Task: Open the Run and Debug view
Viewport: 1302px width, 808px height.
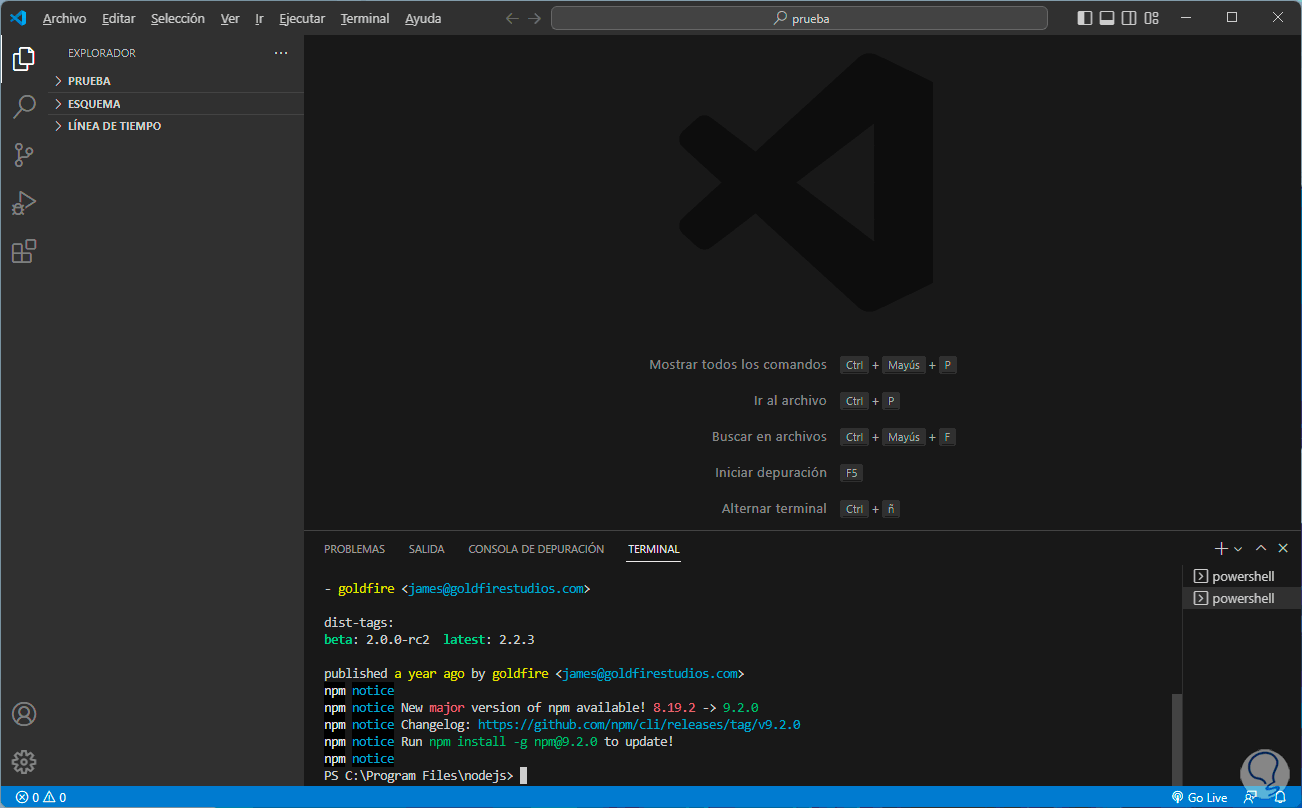Action: point(24,203)
